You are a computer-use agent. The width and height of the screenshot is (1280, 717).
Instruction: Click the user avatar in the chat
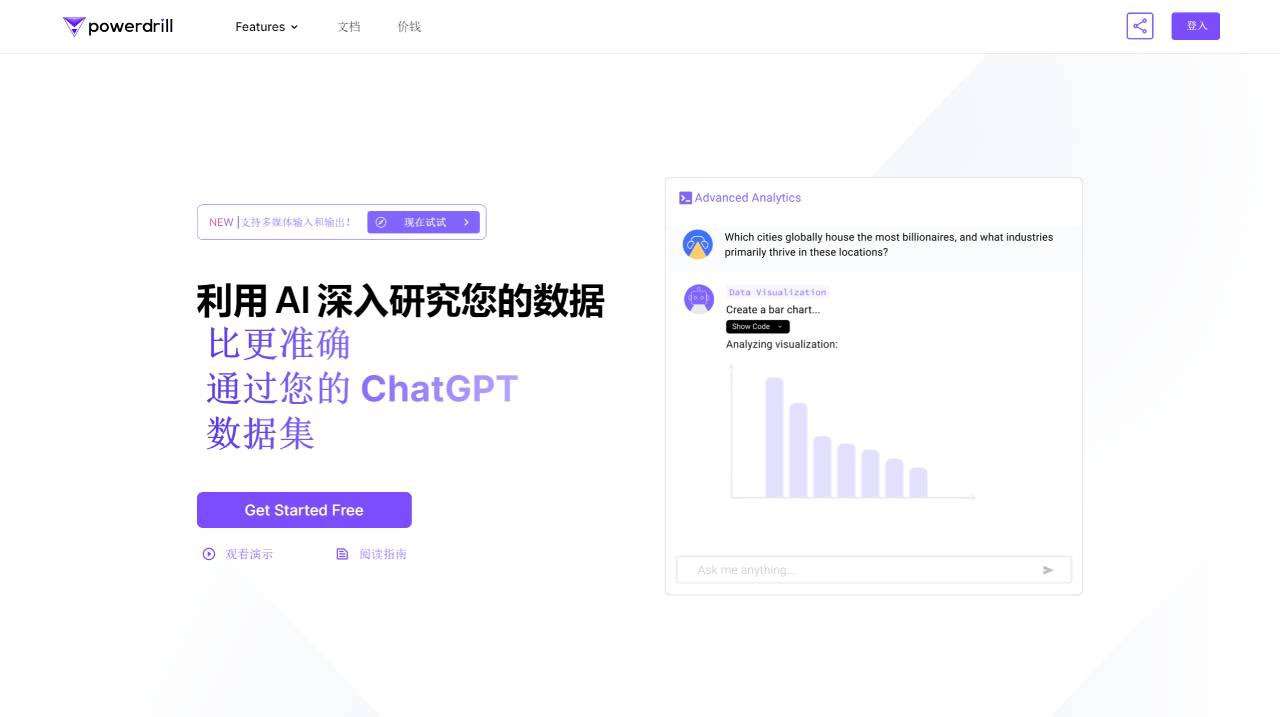pyautogui.click(x=698, y=244)
